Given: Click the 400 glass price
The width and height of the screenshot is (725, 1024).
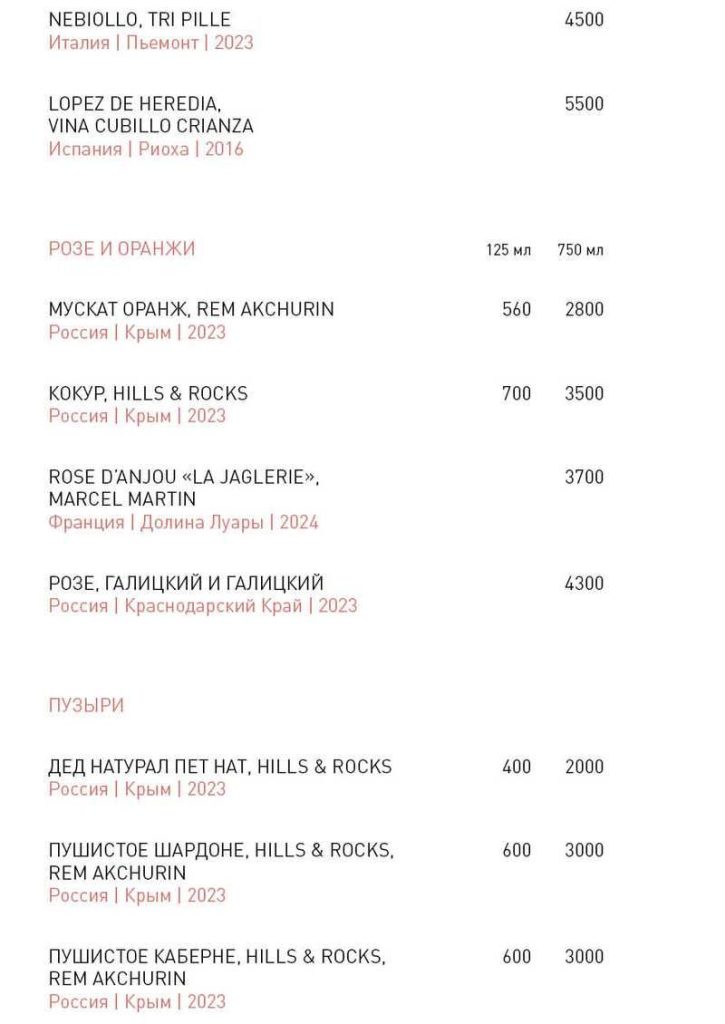Looking at the screenshot, I should tap(517, 767).
